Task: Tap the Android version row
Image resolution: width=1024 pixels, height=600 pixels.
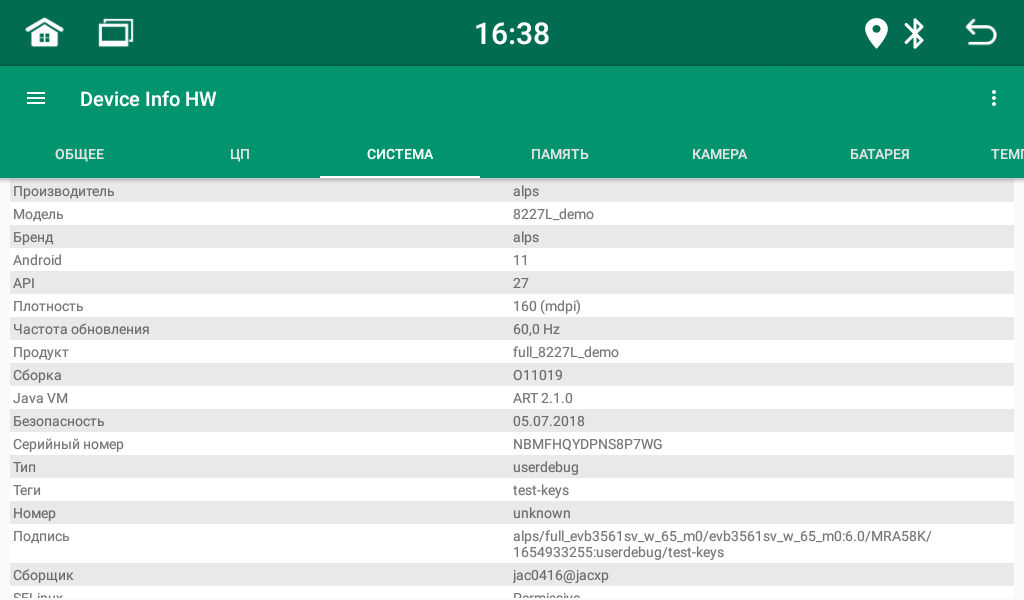Action: (512, 260)
